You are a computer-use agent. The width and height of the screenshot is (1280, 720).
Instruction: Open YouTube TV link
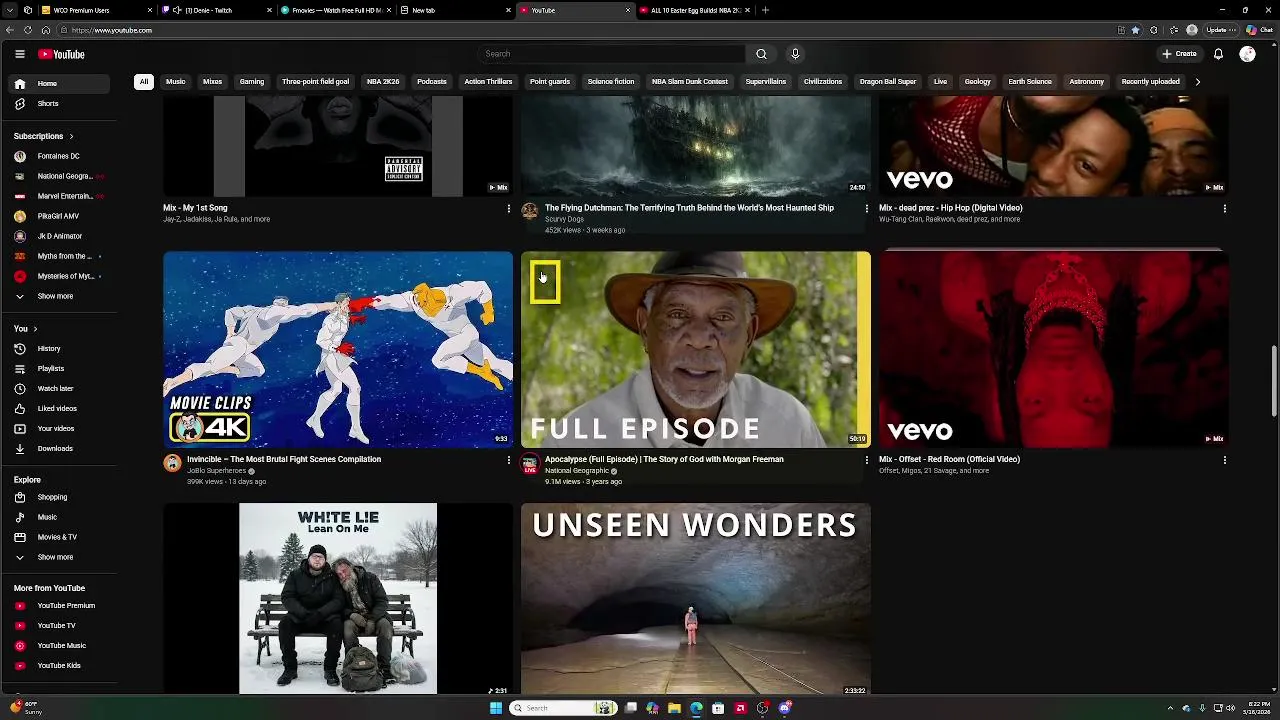(60, 626)
